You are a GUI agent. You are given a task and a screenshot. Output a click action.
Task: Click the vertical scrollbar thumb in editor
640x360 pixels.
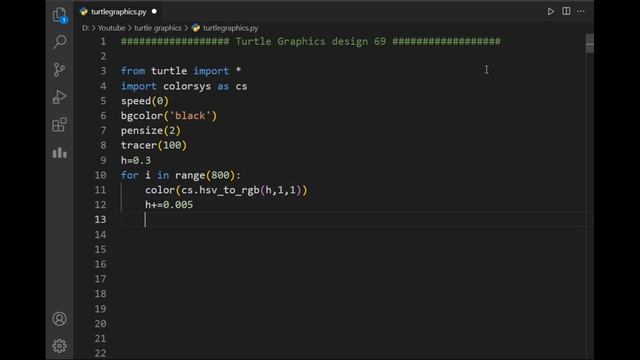pyautogui.click(x=589, y=43)
